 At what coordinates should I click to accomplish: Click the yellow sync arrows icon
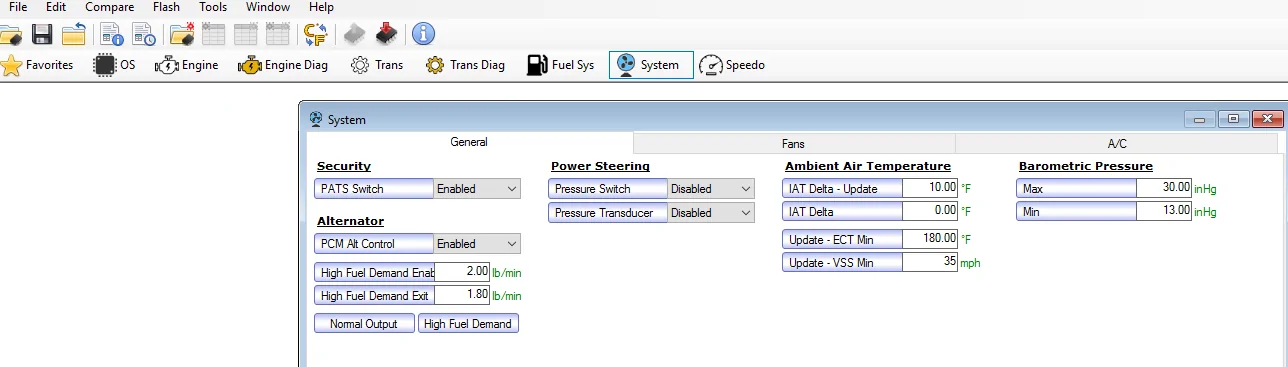click(316, 35)
